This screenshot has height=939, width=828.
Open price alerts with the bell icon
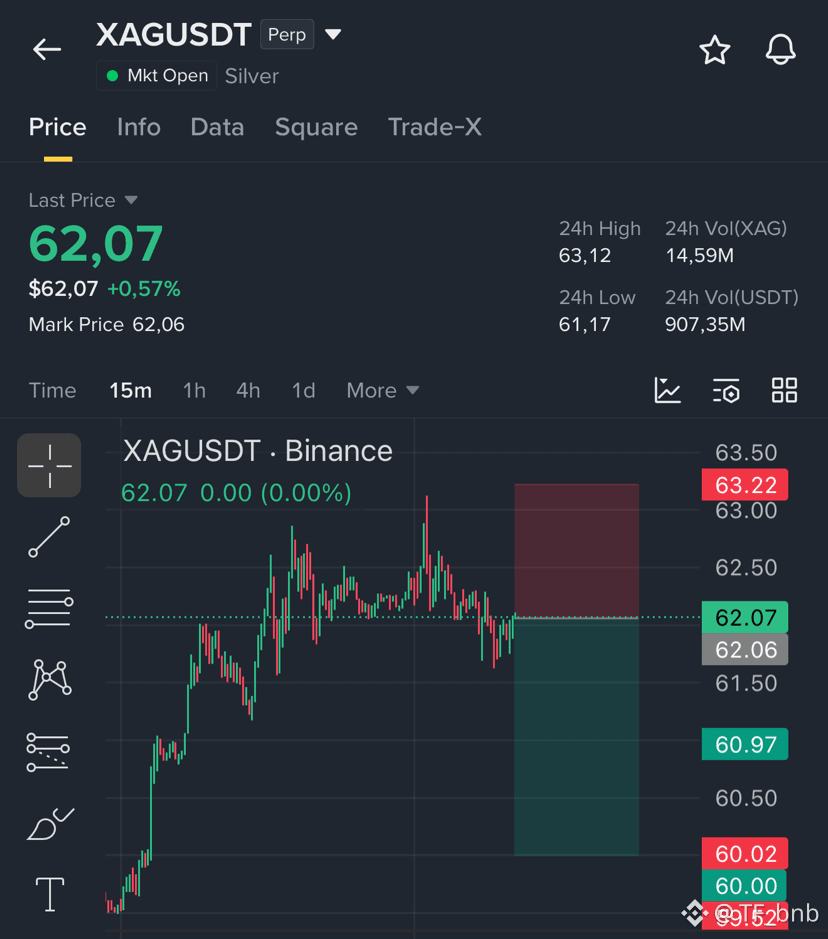point(781,50)
